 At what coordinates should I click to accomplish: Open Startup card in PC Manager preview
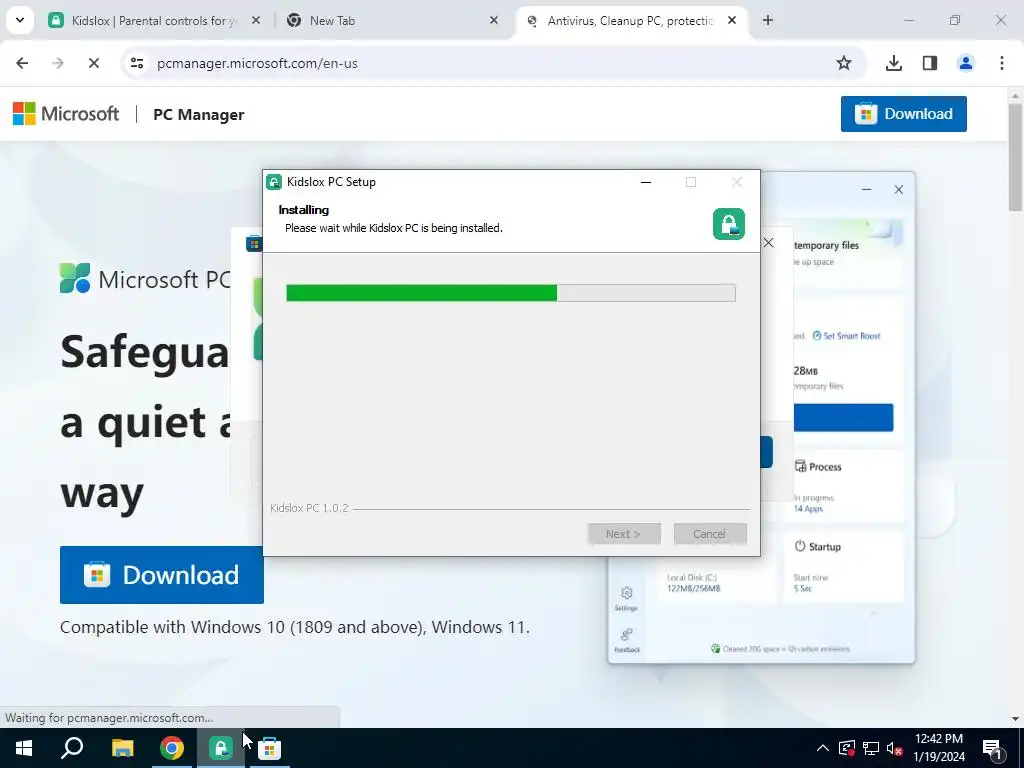(x=843, y=566)
